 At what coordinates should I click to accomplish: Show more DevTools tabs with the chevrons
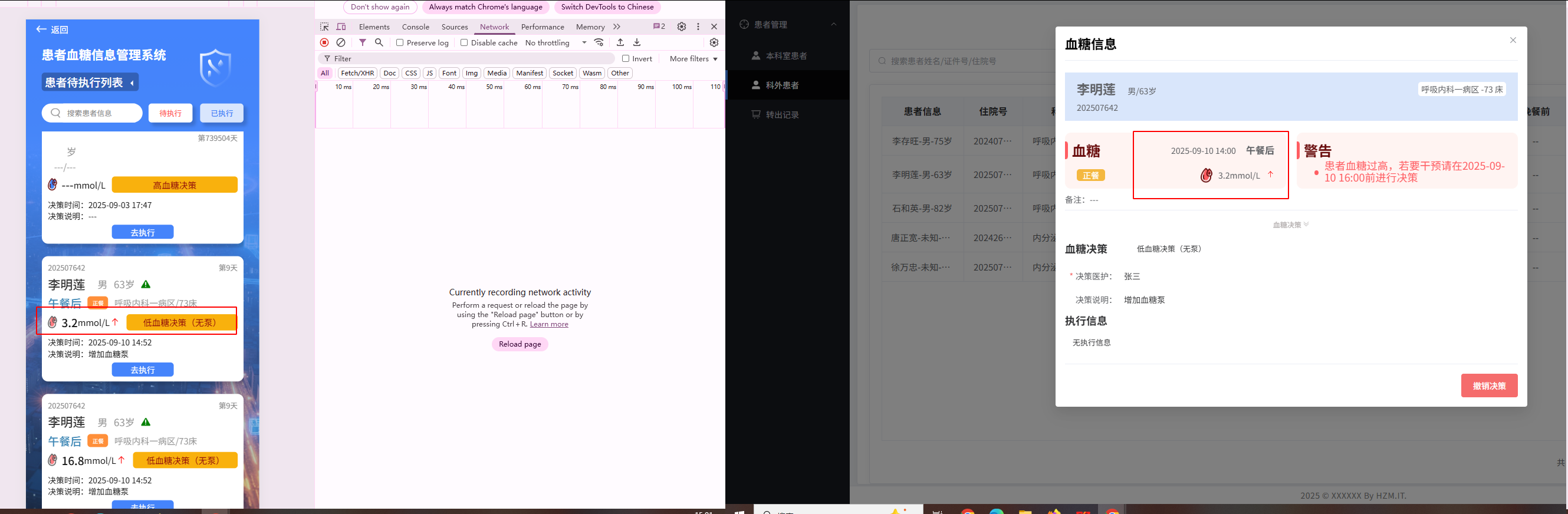617,27
